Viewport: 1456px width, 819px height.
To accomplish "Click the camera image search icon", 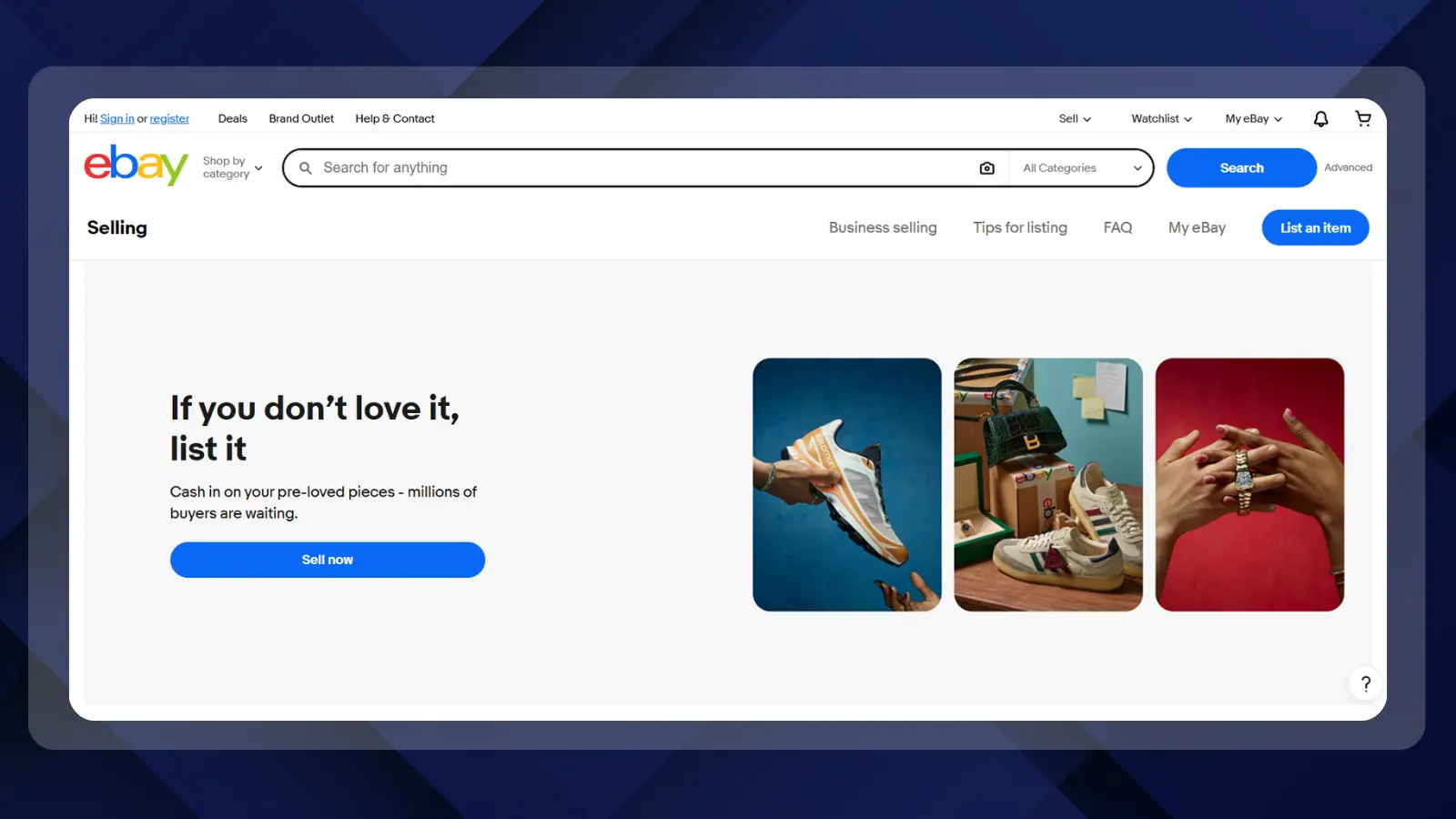I will 986,168.
